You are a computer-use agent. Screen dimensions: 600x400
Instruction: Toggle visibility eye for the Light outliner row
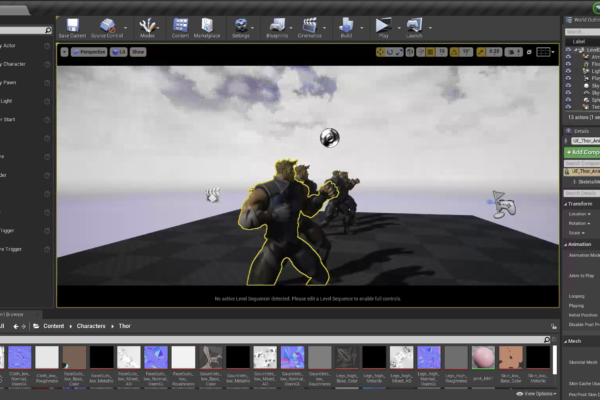568,71
